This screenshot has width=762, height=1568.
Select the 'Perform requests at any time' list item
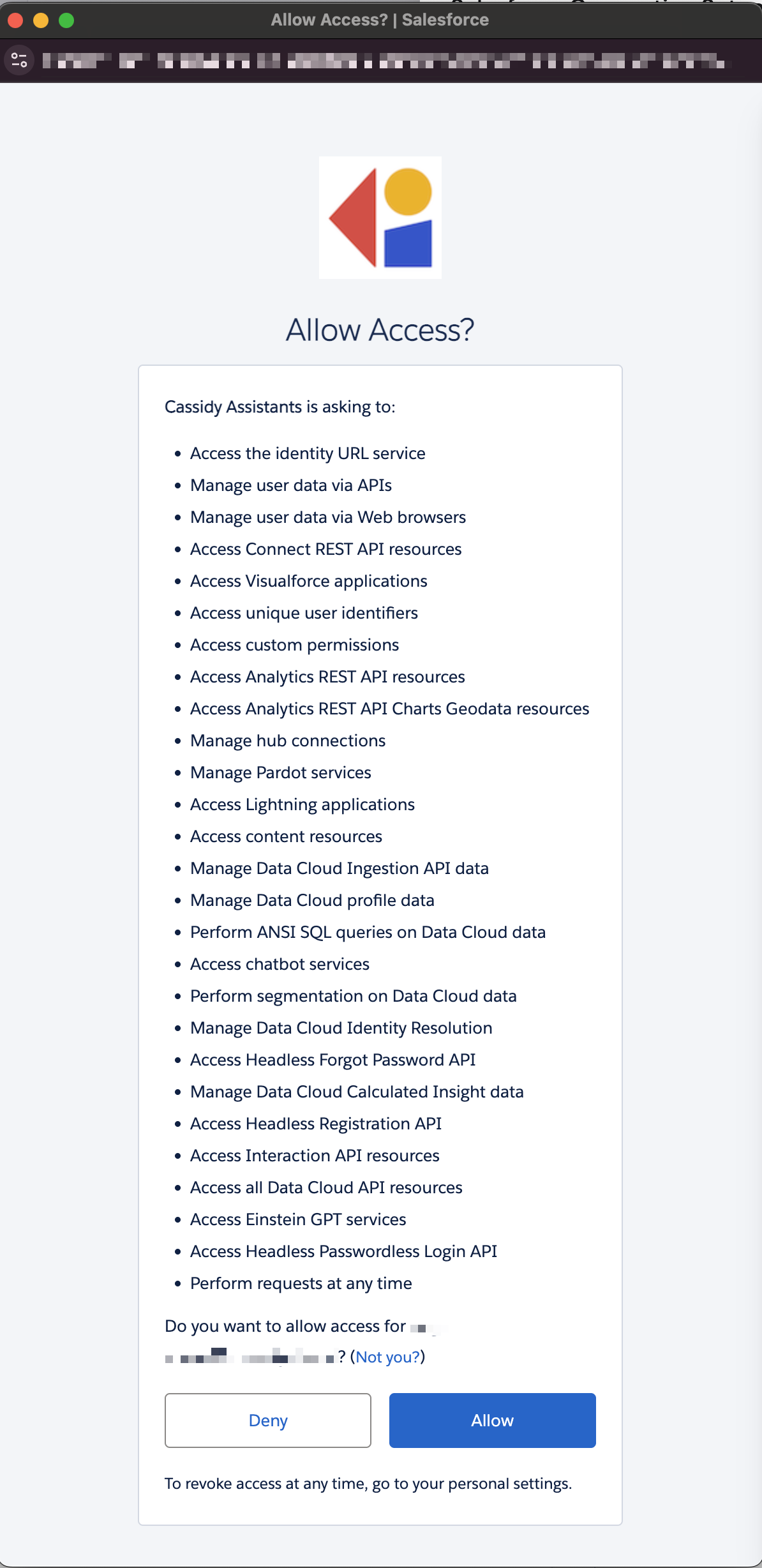click(x=301, y=1283)
